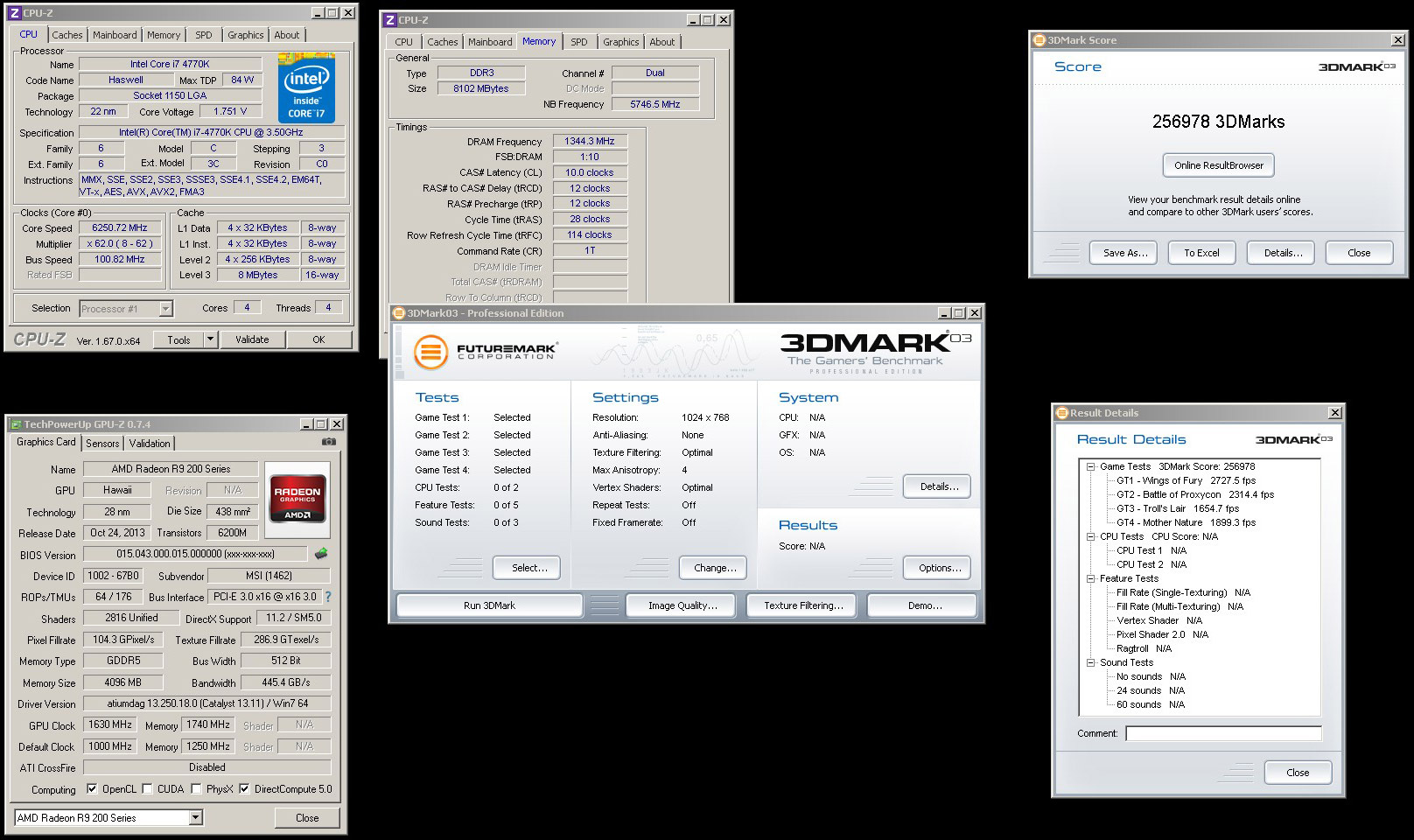Click the Close button in GPU-Z
1414x840 pixels.
(307, 818)
